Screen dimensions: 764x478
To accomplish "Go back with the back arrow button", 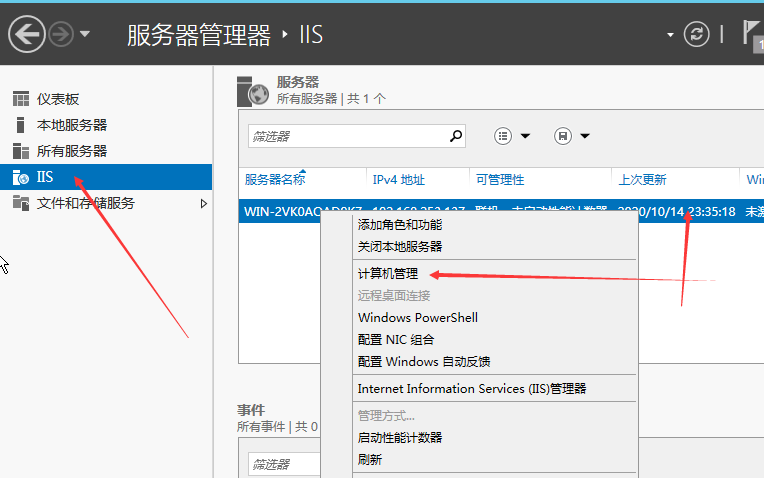I will click(26, 34).
